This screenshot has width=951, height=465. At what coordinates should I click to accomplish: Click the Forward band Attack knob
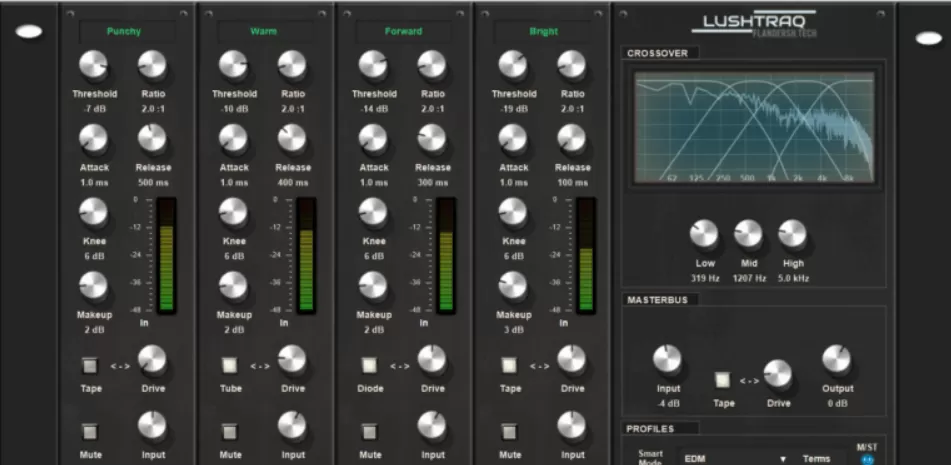(x=373, y=138)
